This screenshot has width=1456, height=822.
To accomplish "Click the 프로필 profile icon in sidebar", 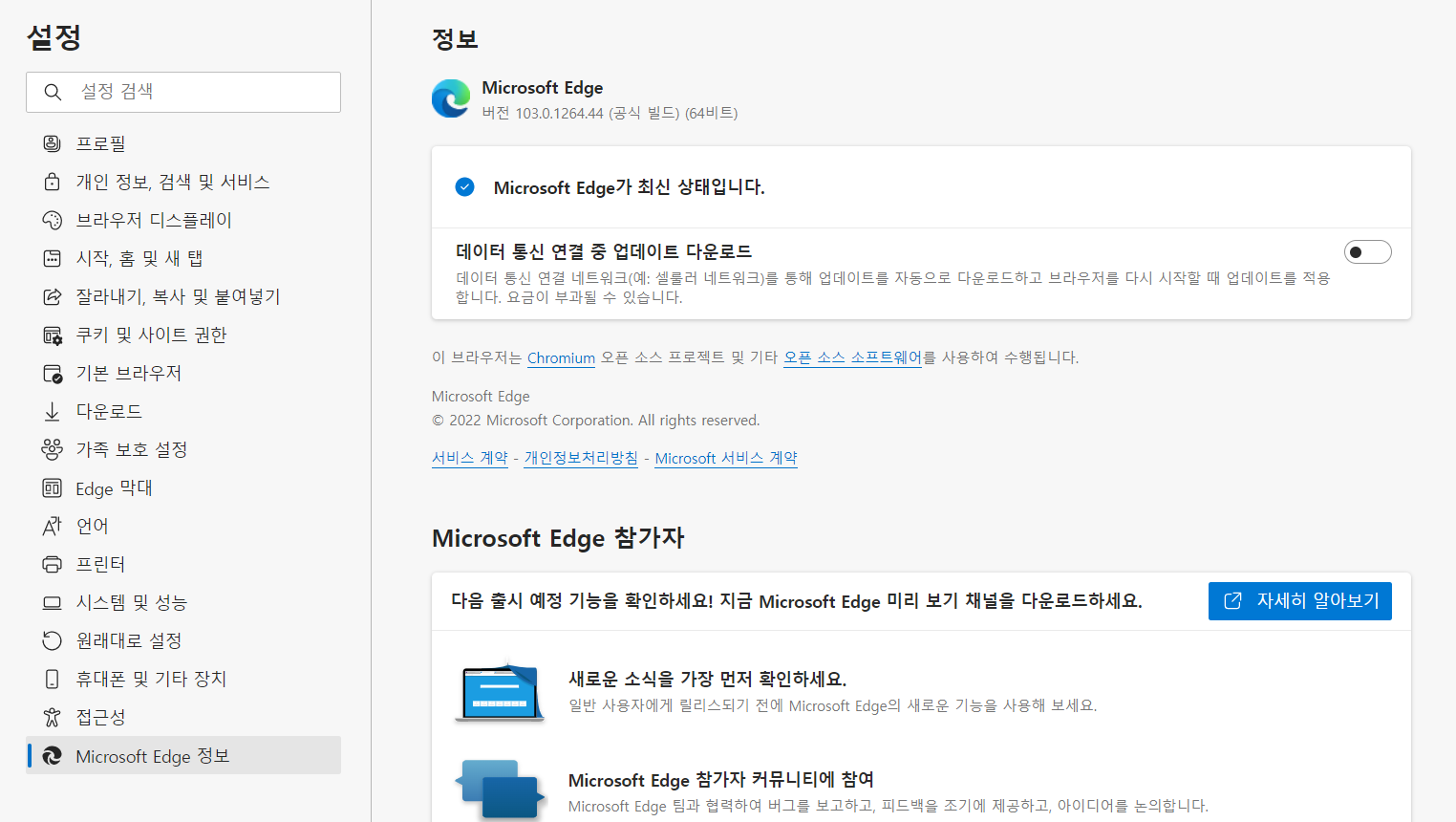I will (x=52, y=143).
